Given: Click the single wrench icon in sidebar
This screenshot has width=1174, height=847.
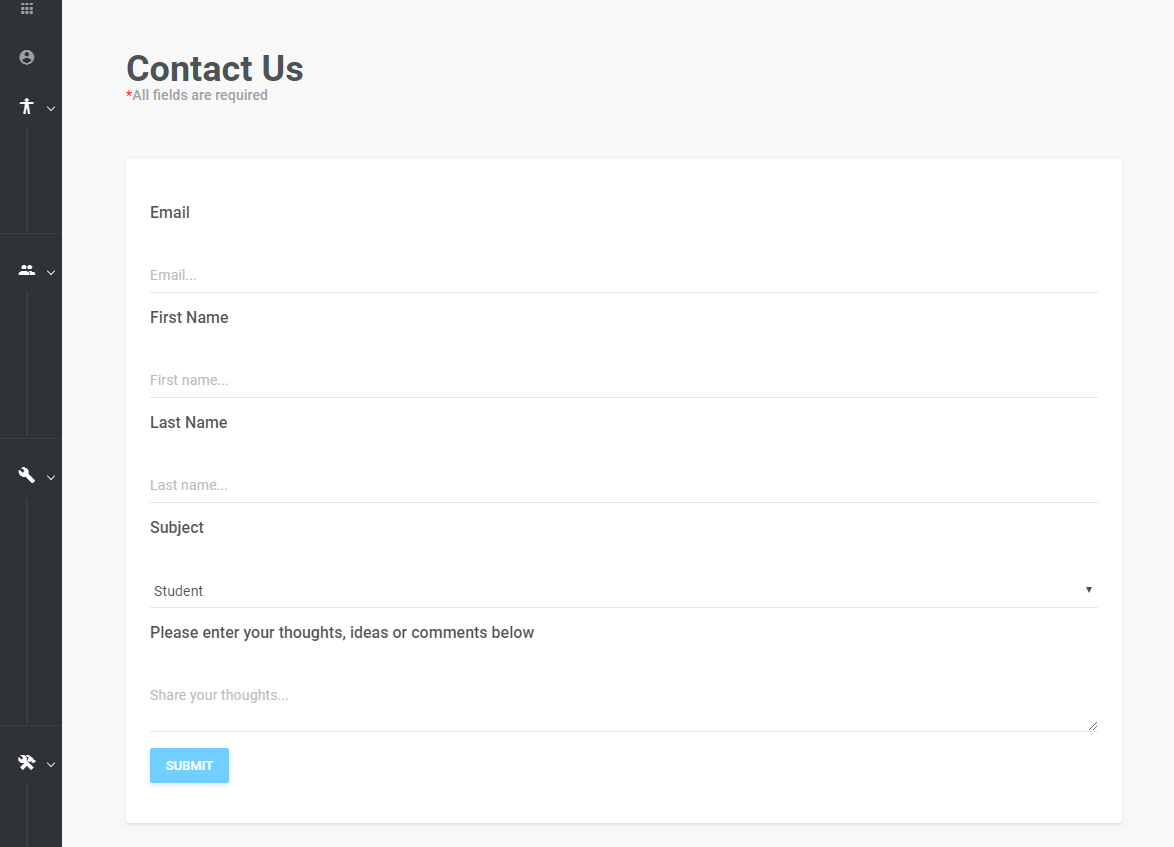Looking at the screenshot, I should coord(27,475).
